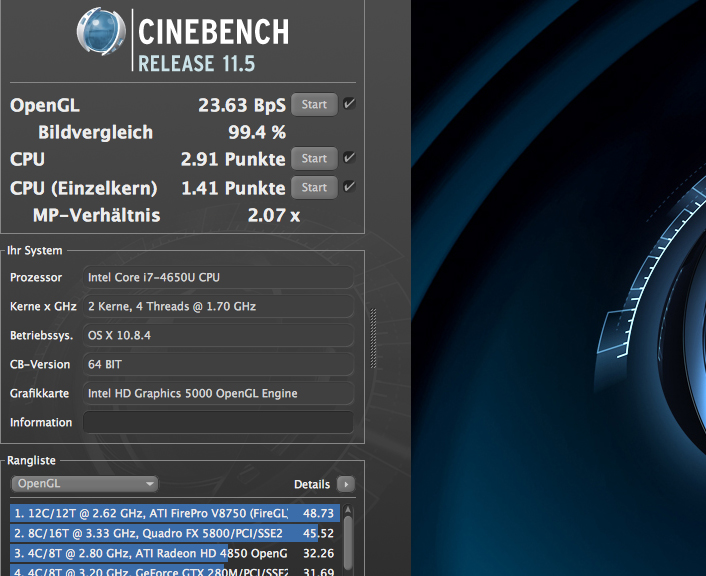Toggle the CPU test checkbox

[349, 158]
